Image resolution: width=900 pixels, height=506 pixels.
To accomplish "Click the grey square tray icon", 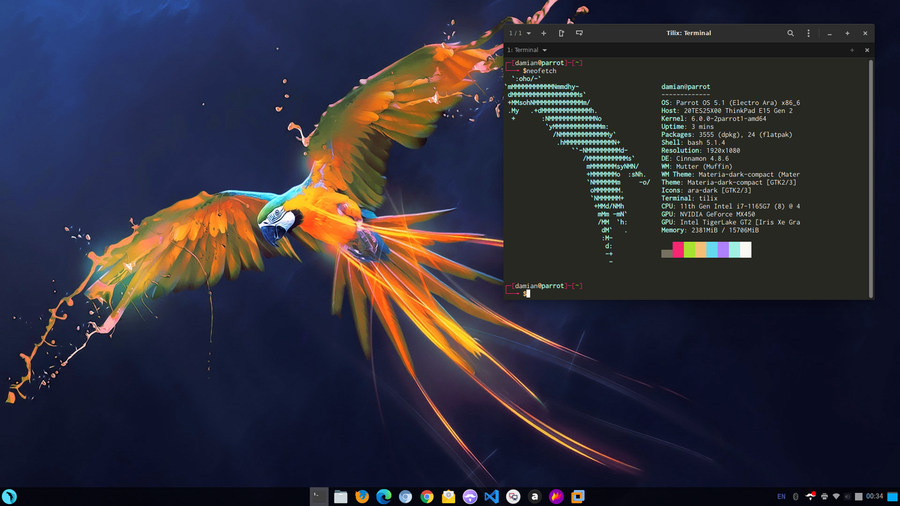I will pos(859,497).
